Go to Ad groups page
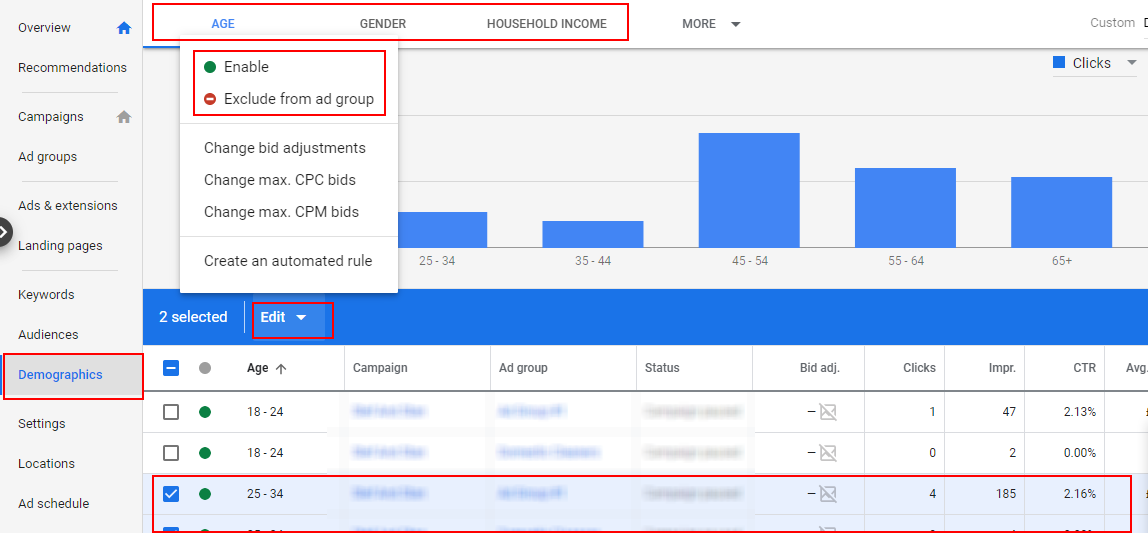 click(x=48, y=157)
